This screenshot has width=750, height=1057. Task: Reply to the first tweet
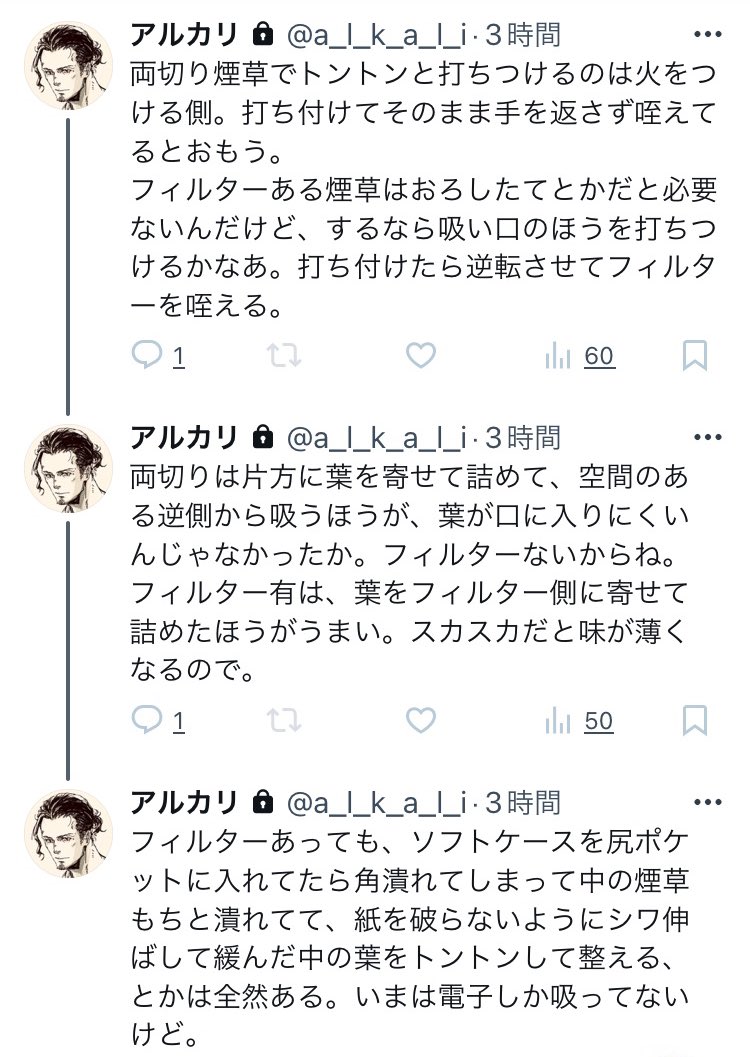coord(148,356)
